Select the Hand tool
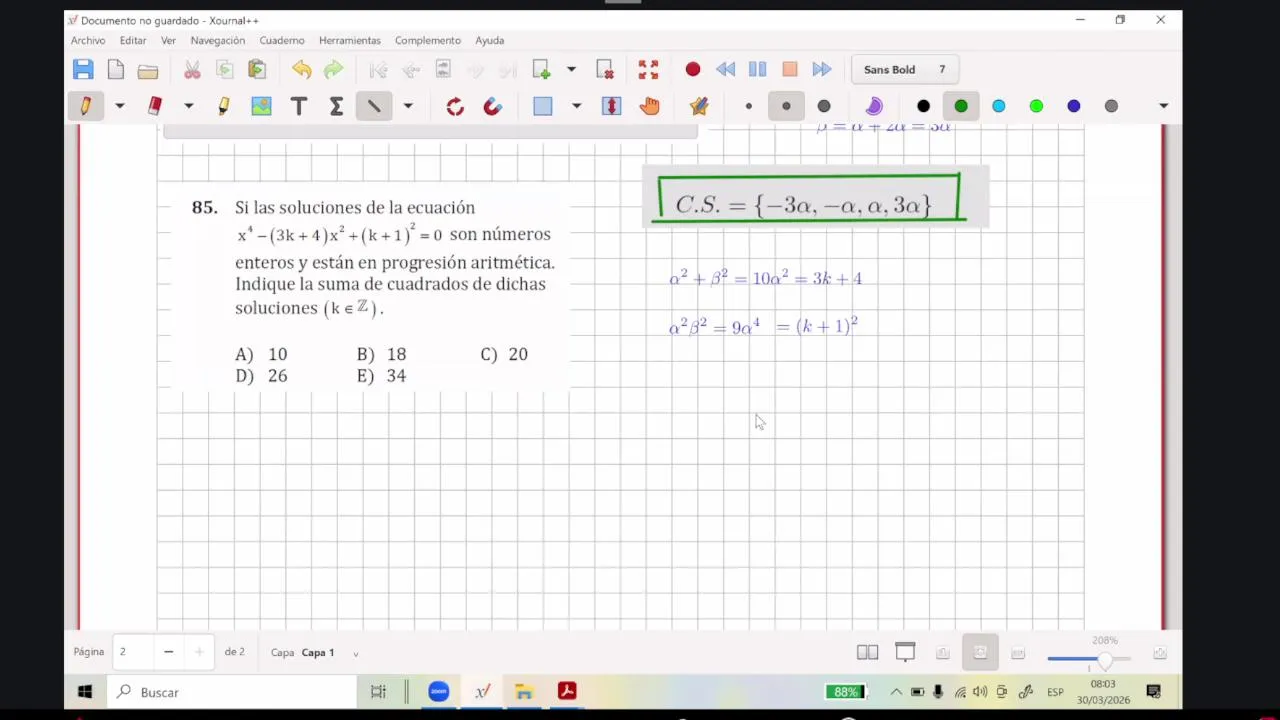The image size is (1280, 720). click(650, 106)
